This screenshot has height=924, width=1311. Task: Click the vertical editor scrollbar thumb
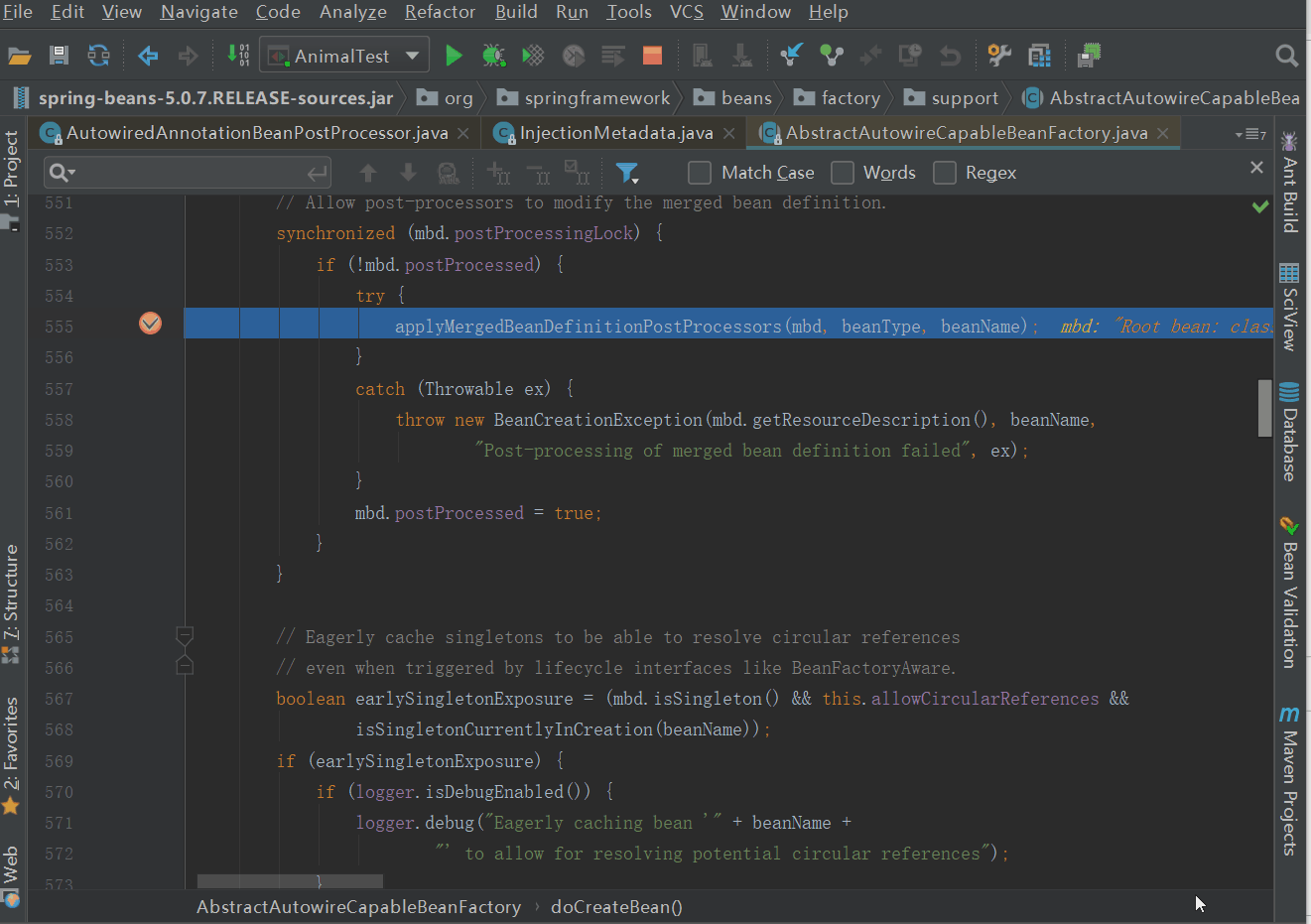click(1264, 408)
